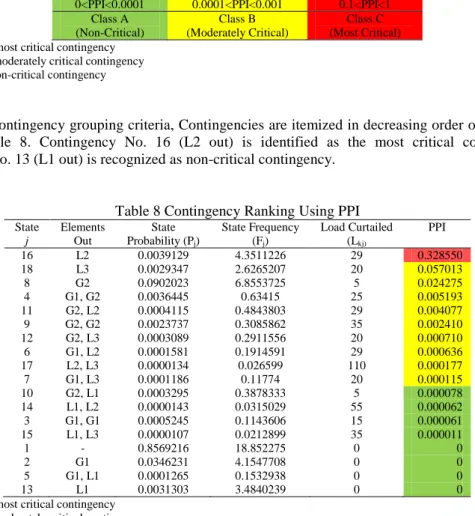
Task: Click the green PPI value 0.000078
Action: click(x=439, y=393)
